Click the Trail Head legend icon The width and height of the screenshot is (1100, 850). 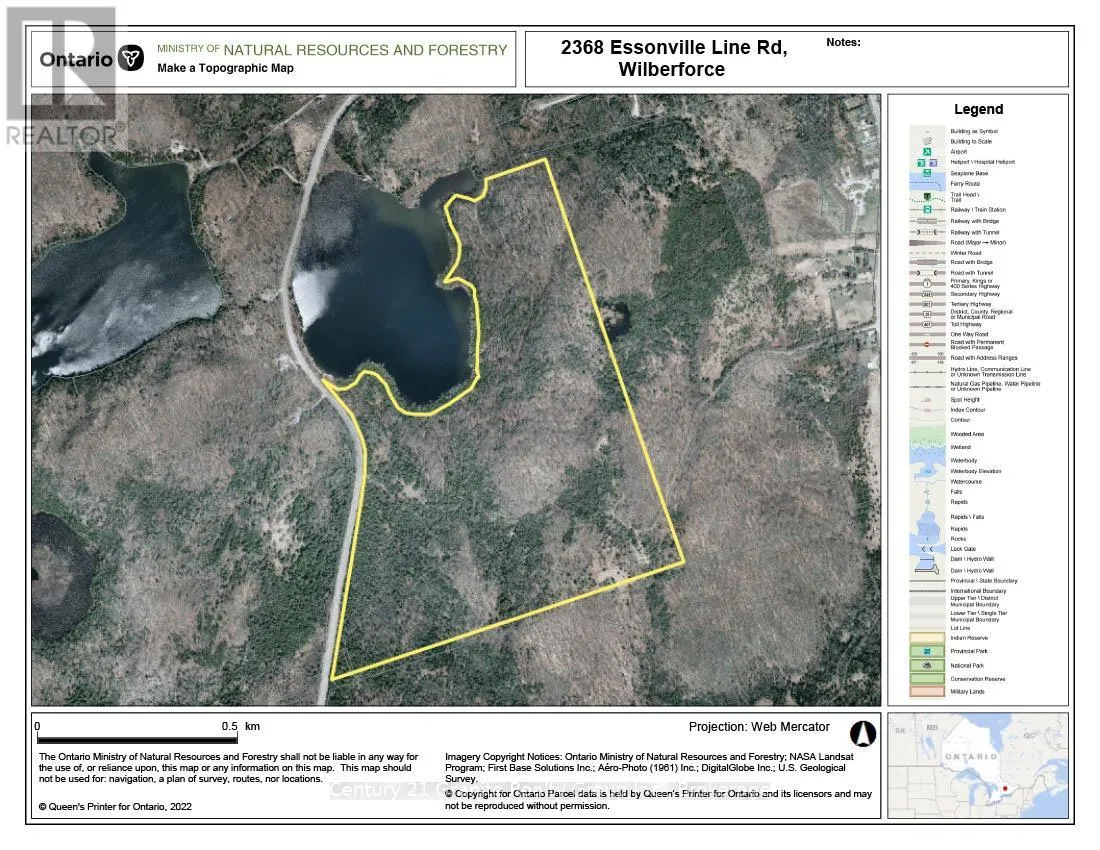click(927, 195)
